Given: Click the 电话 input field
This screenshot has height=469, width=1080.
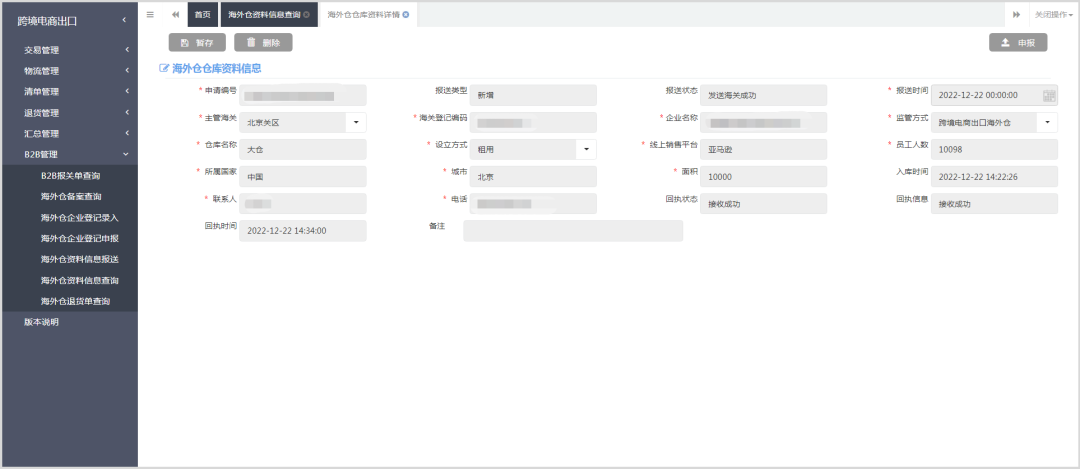Looking at the screenshot, I should (532, 204).
